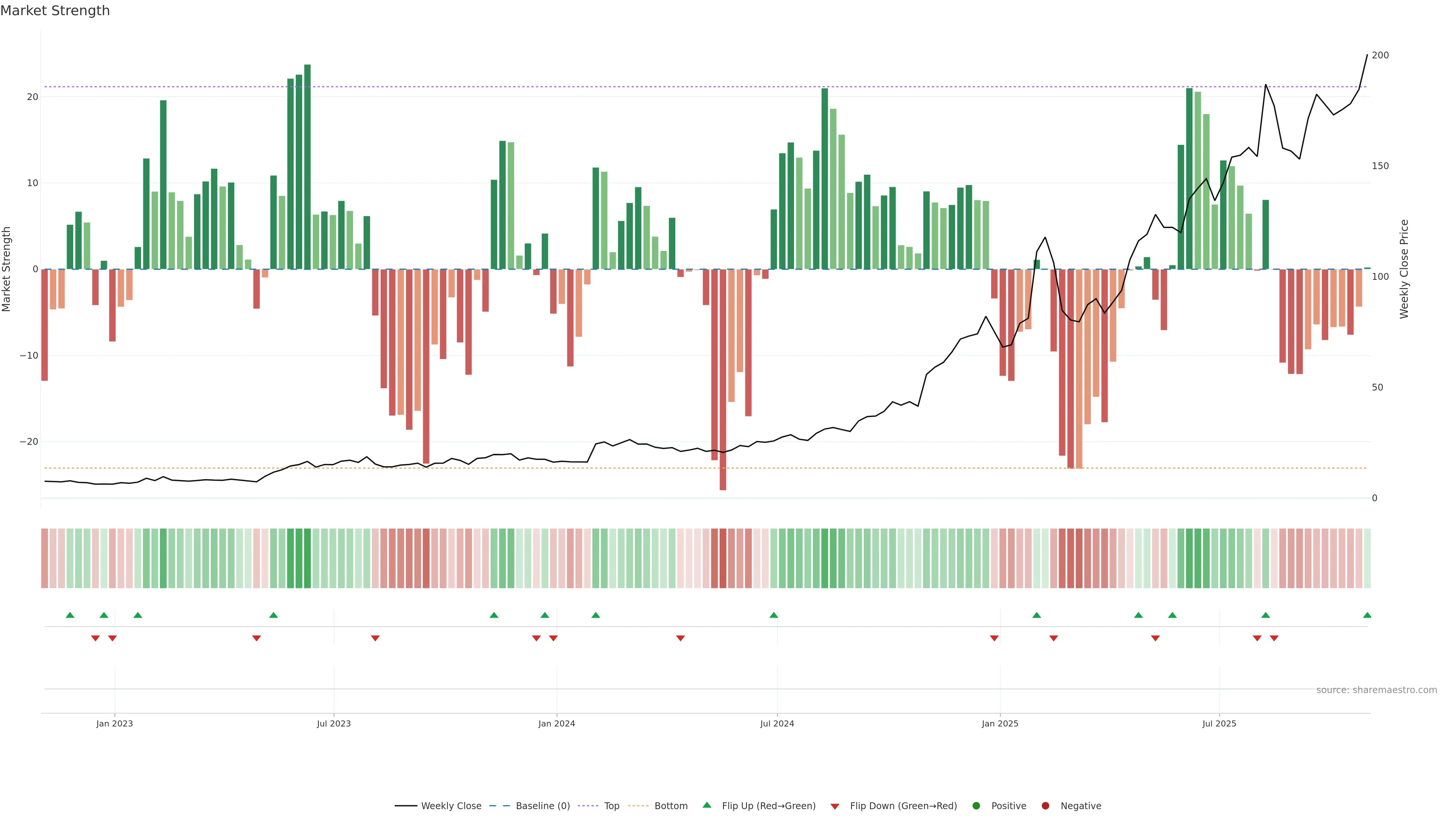
Task: Click flip-up triangle near Jul 2024
Action: point(774,615)
